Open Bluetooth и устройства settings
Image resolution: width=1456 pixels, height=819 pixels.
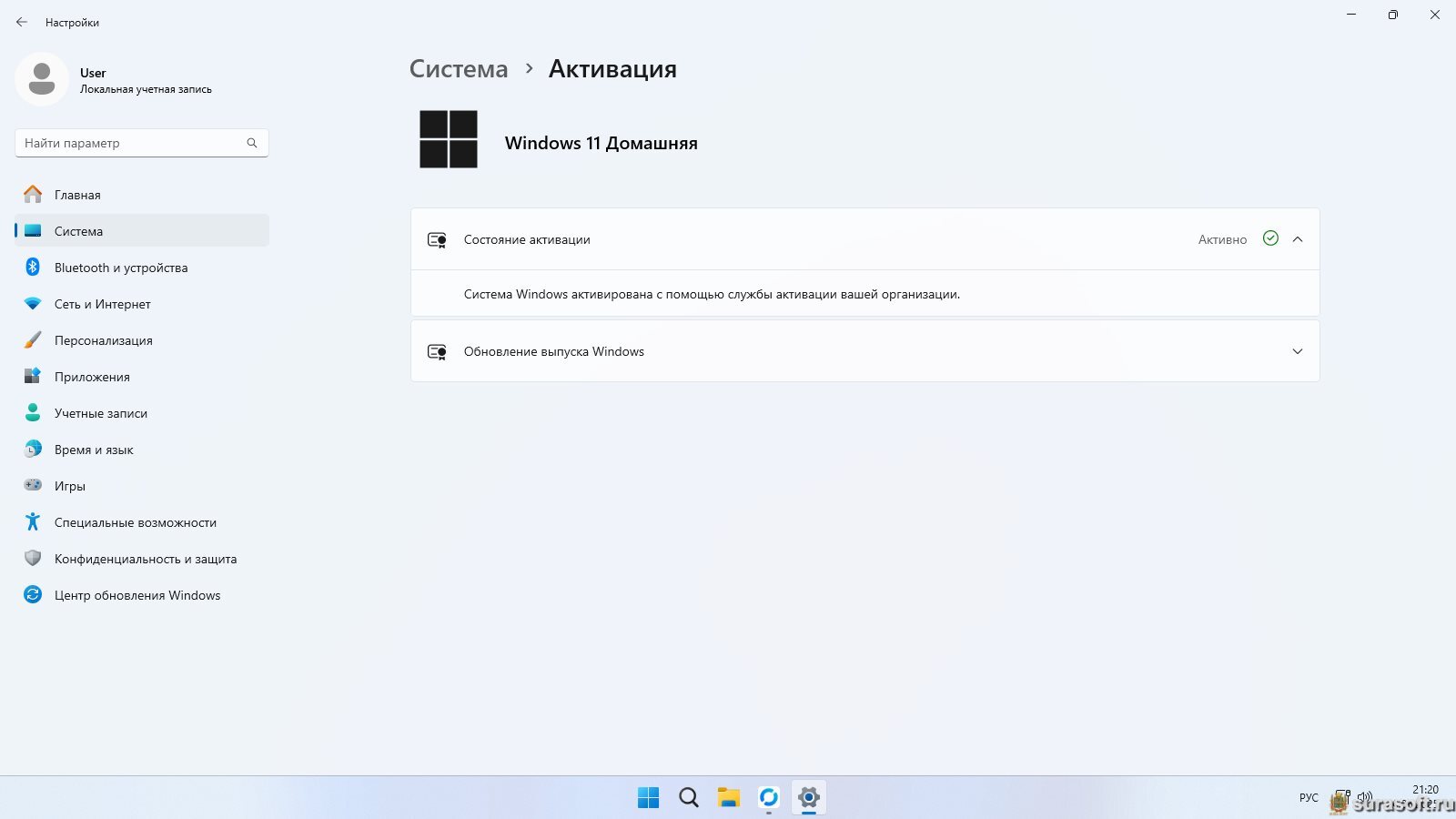pyautogui.click(x=142, y=267)
